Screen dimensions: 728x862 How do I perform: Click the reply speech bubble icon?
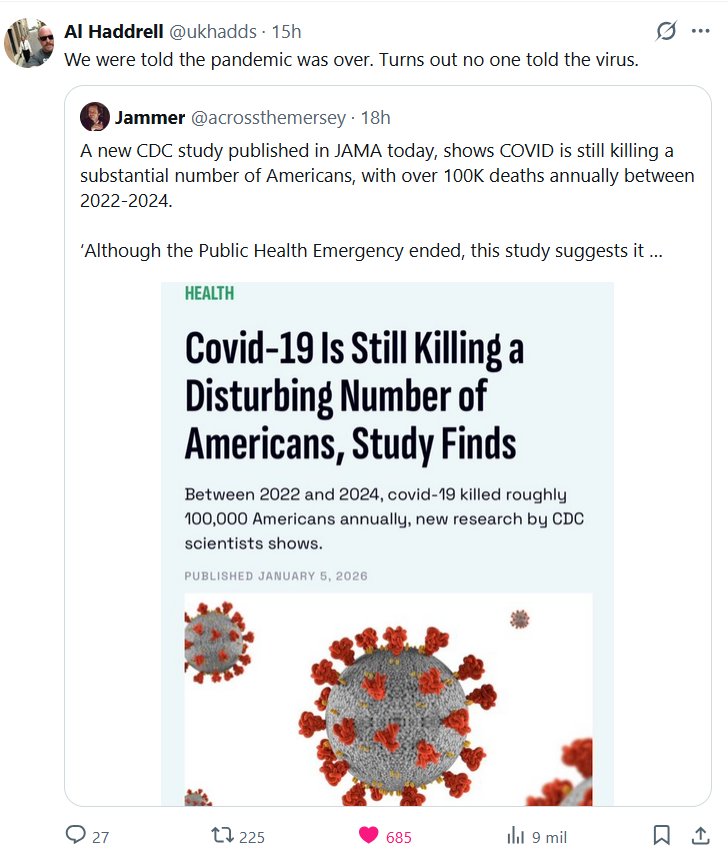pos(76,836)
